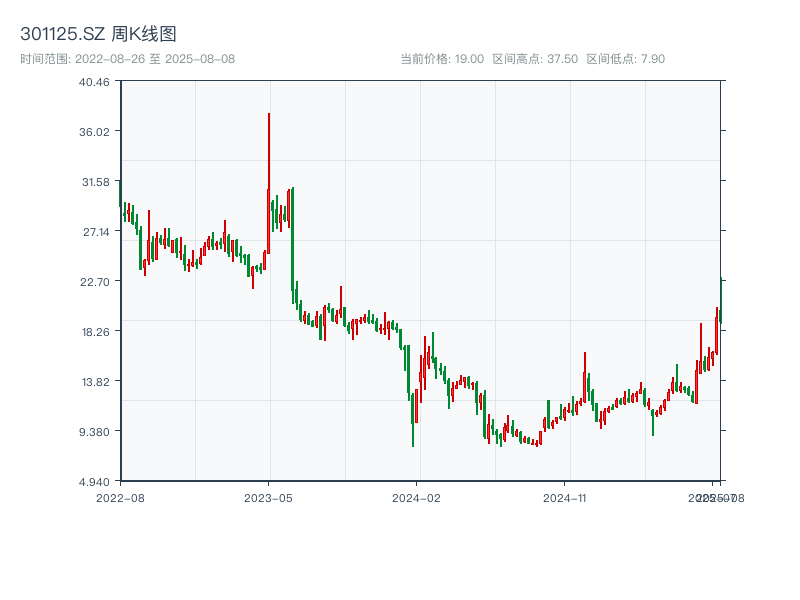The image size is (800, 600).
Task: Click the 区间低点 7.90 label
Action: pos(625,59)
